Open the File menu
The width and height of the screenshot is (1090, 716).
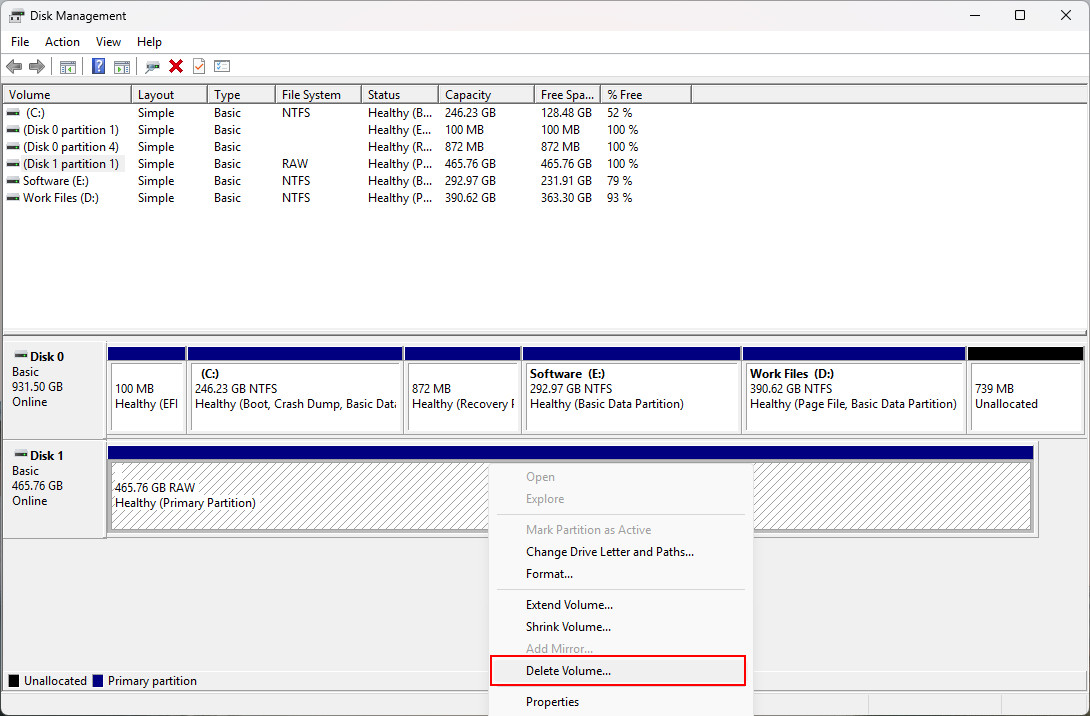click(20, 42)
